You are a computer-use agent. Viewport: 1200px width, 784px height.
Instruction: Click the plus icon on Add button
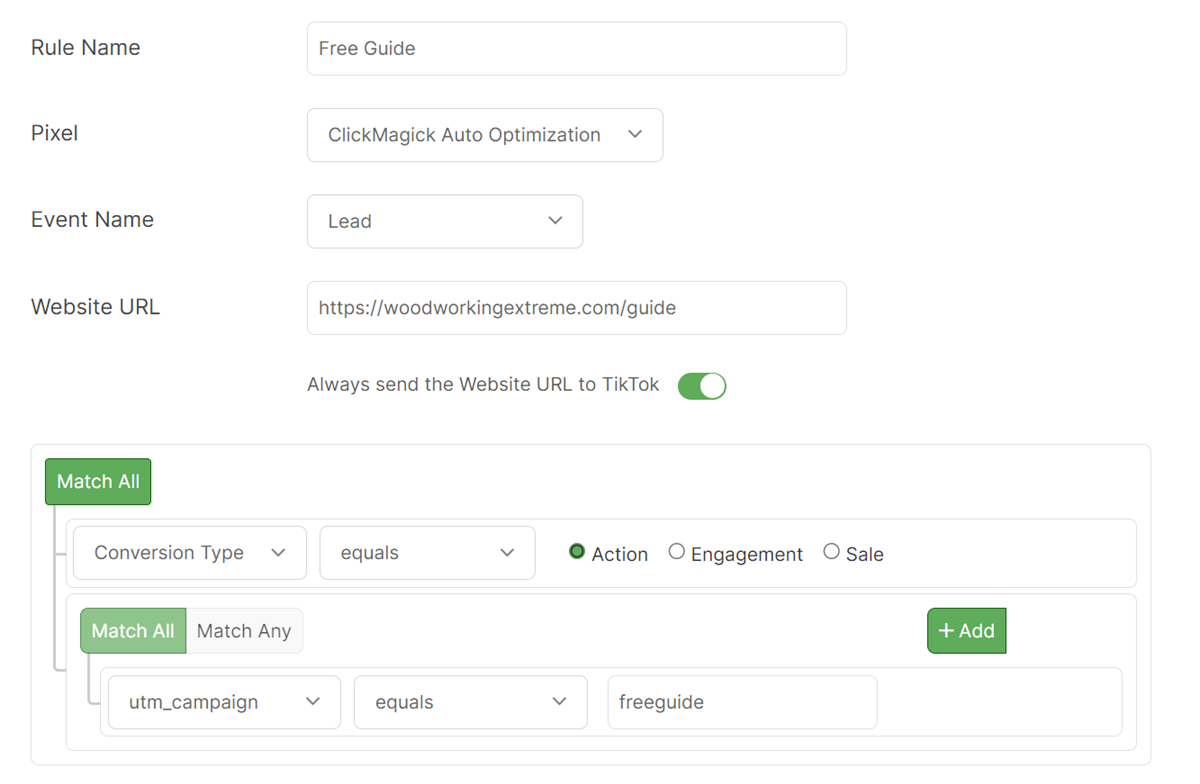click(x=946, y=631)
